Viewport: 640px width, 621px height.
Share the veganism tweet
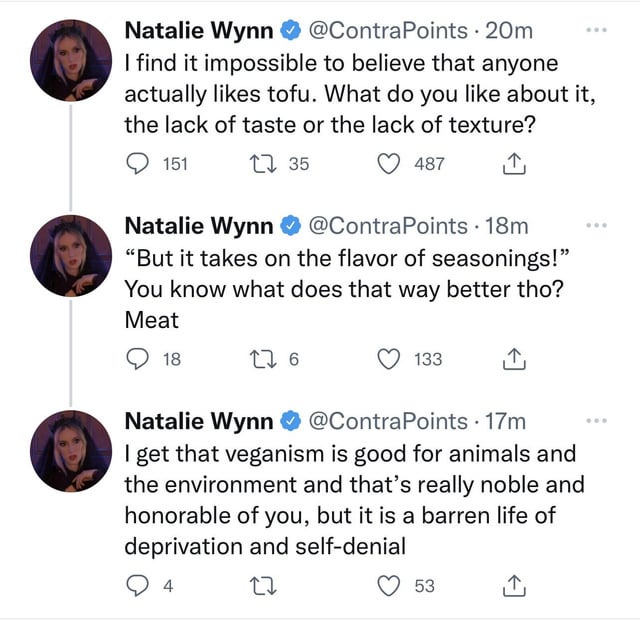[x=512, y=586]
